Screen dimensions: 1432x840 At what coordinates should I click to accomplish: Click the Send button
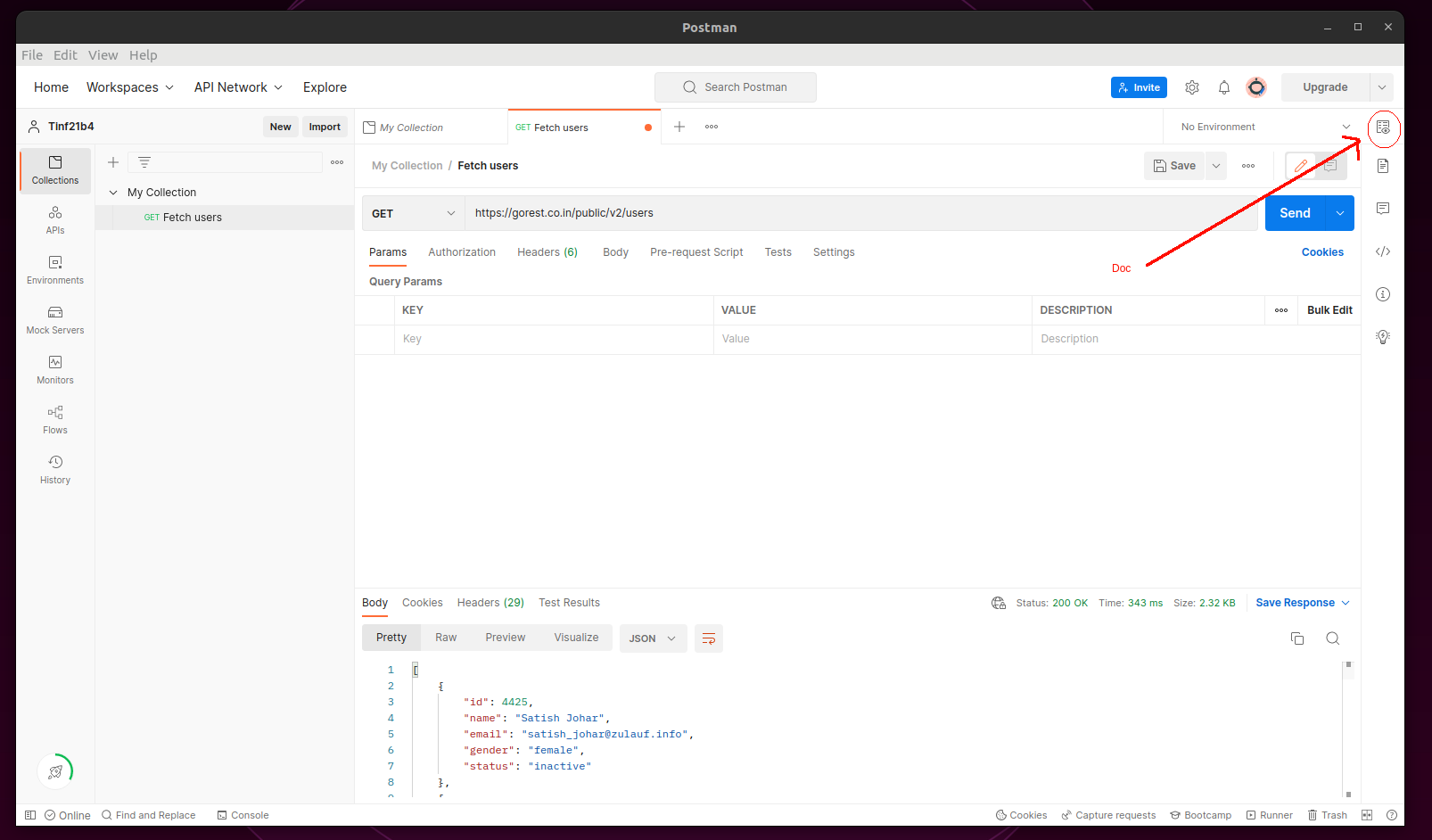[1295, 213]
